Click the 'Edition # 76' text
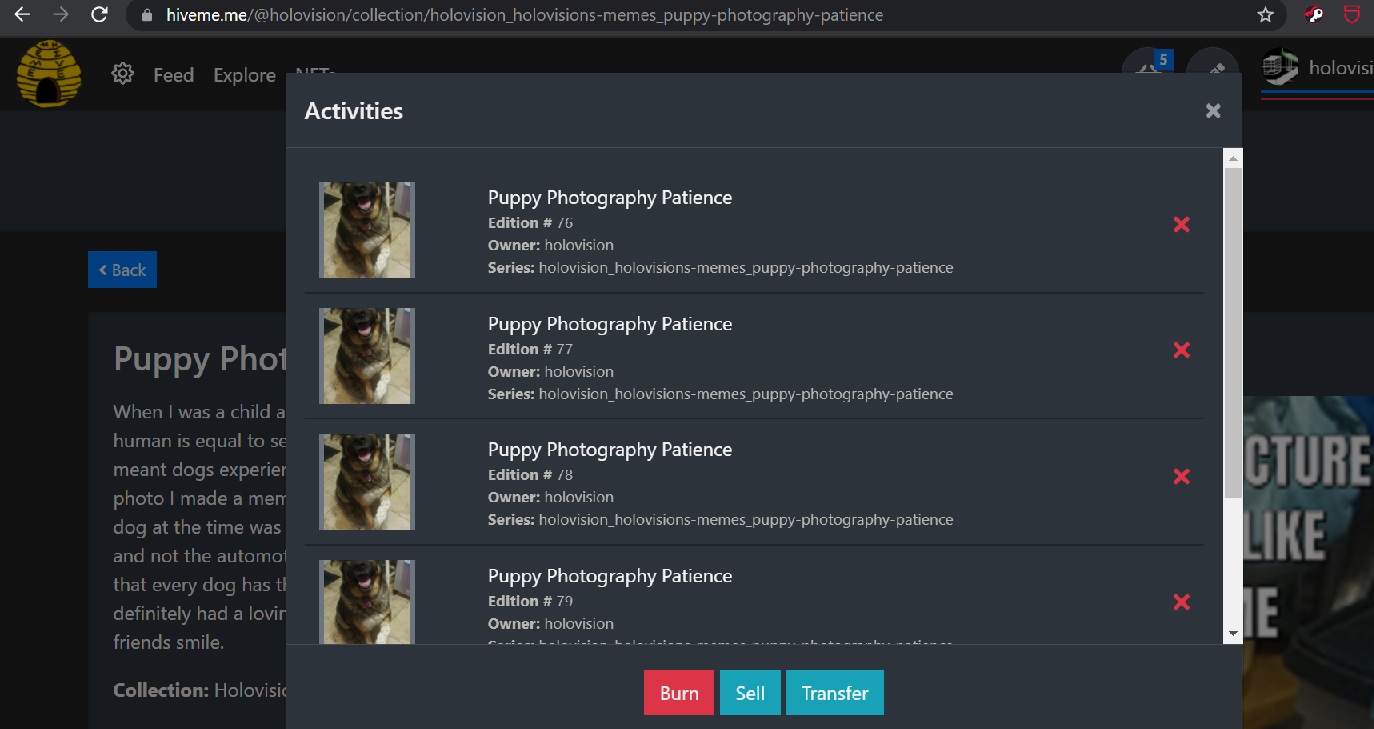This screenshot has height=729, width=1374. 530,223
